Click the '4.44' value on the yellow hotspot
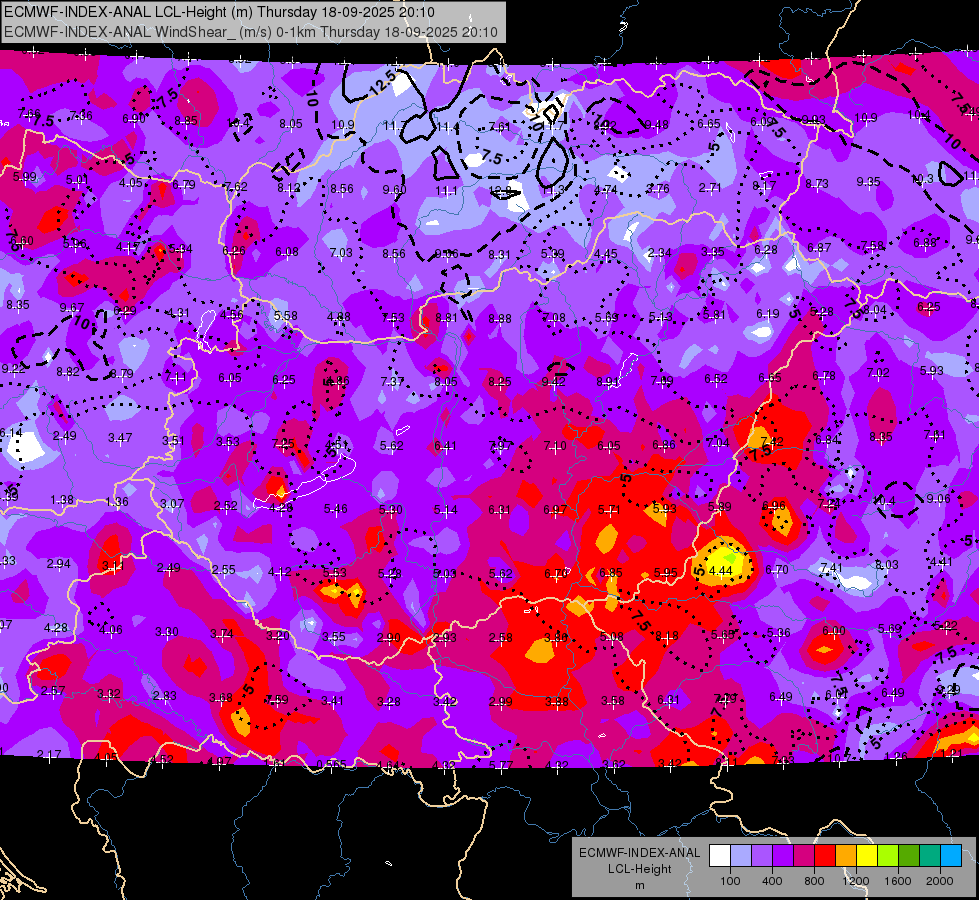Viewport: 979px width, 900px height. 721,570
